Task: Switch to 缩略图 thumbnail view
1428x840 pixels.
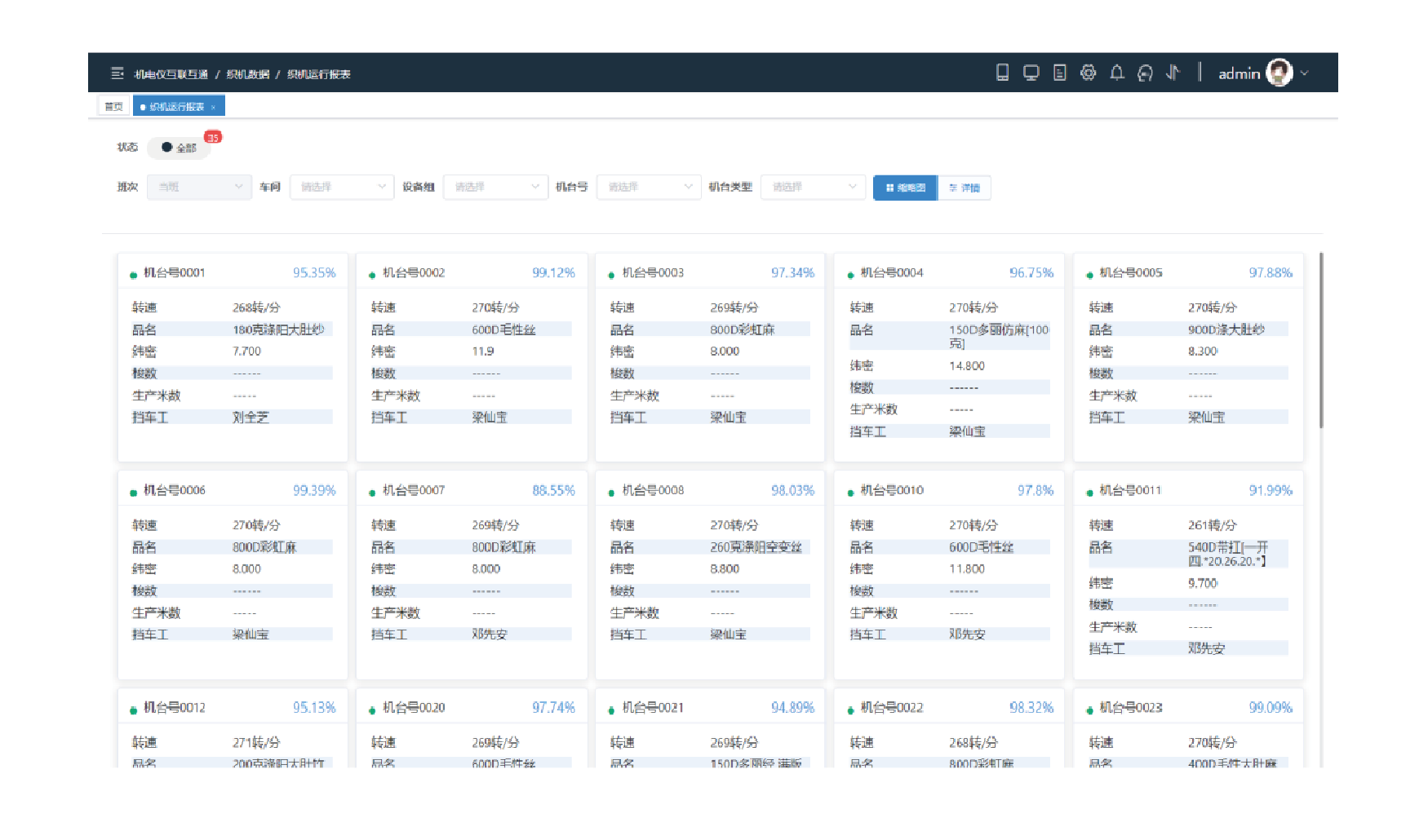Action: [x=906, y=188]
